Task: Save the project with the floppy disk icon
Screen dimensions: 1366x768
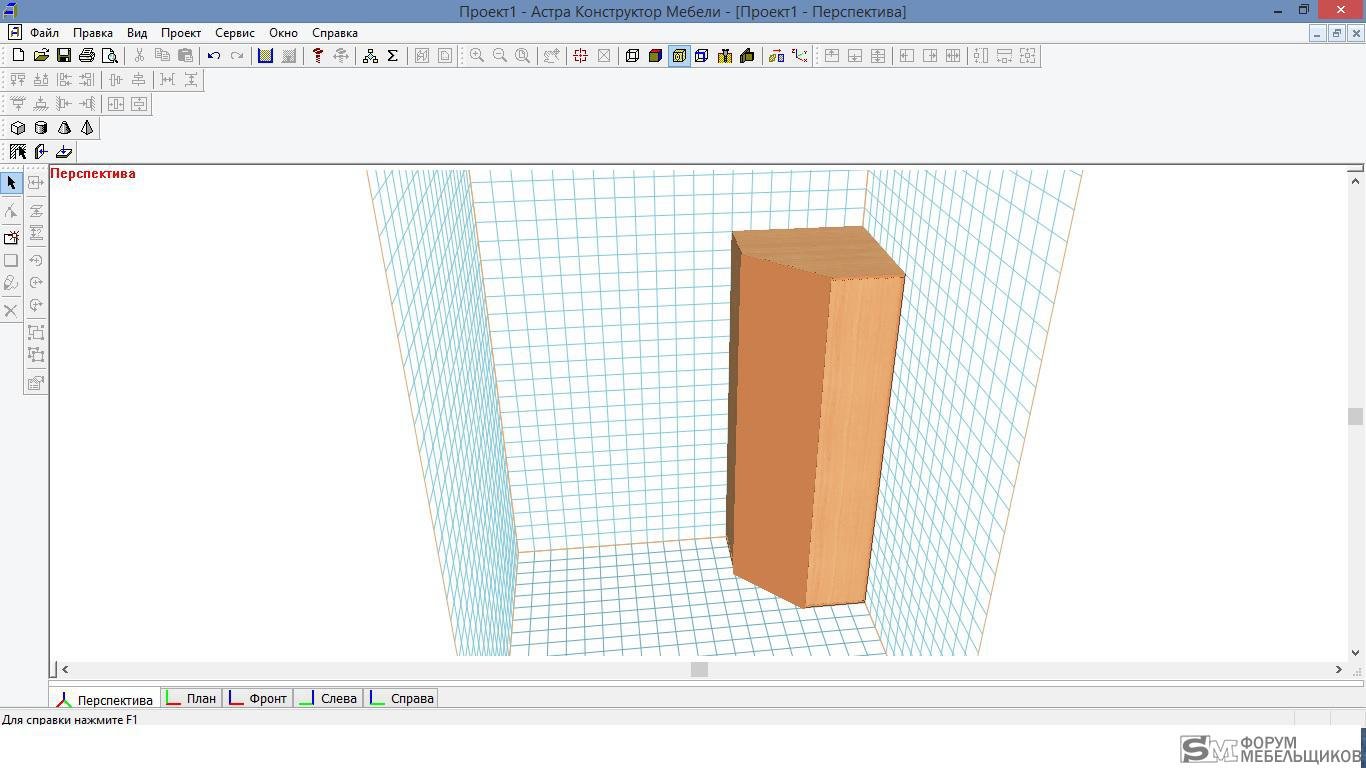Action: pyautogui.click(x=63, y=56)
